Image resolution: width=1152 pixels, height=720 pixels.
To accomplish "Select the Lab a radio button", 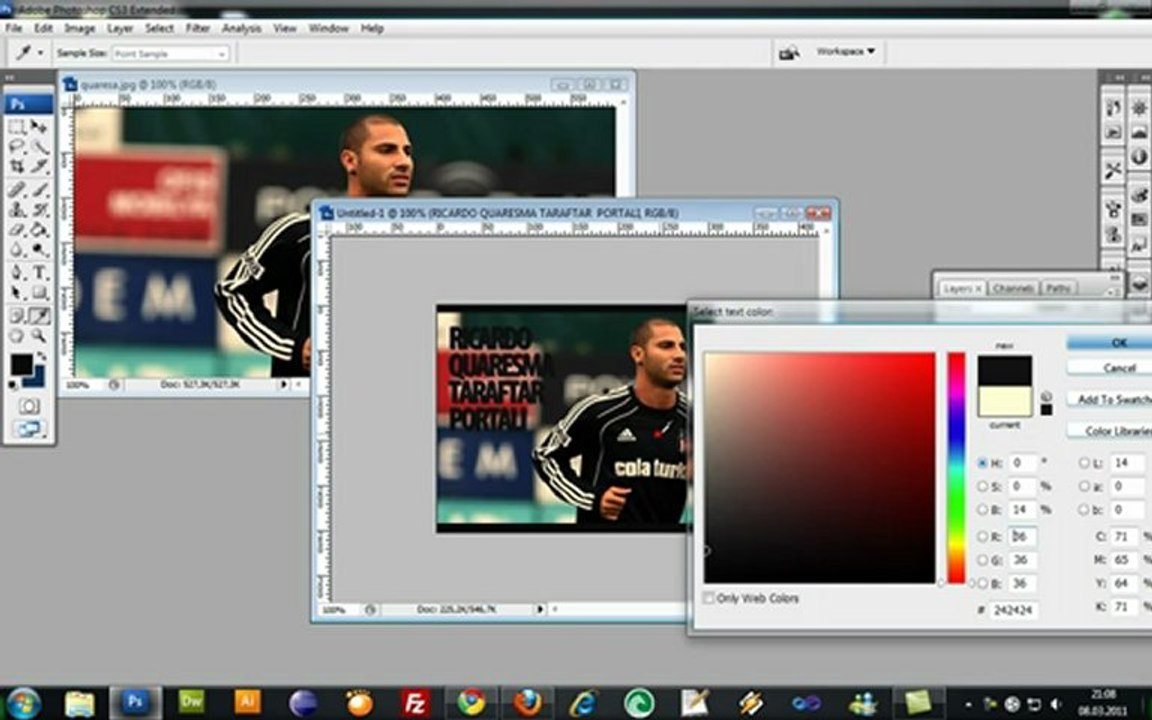I will point(1084,486).
